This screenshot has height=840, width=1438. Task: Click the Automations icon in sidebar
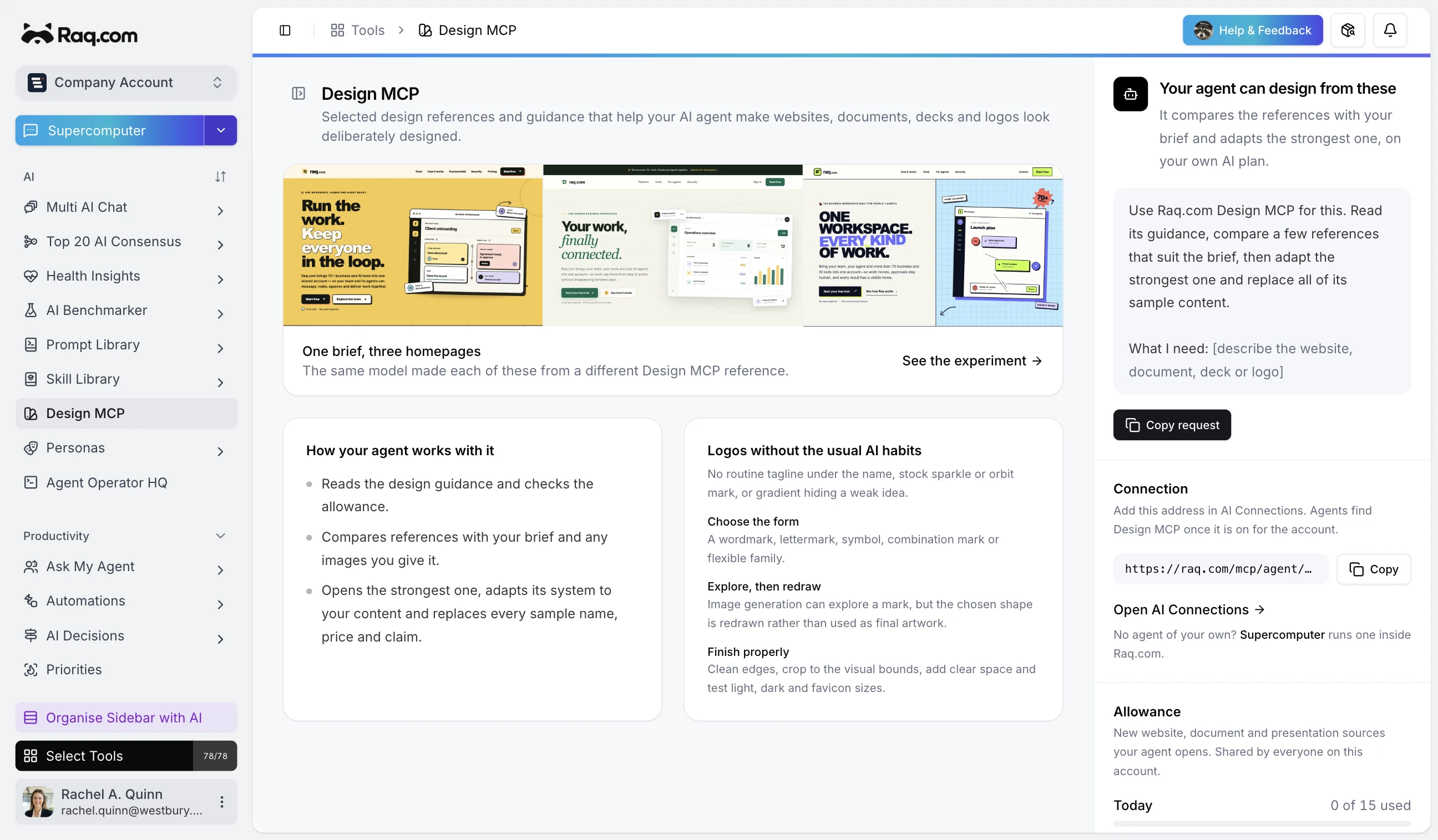pyautogui.click(x=31, y=600)
